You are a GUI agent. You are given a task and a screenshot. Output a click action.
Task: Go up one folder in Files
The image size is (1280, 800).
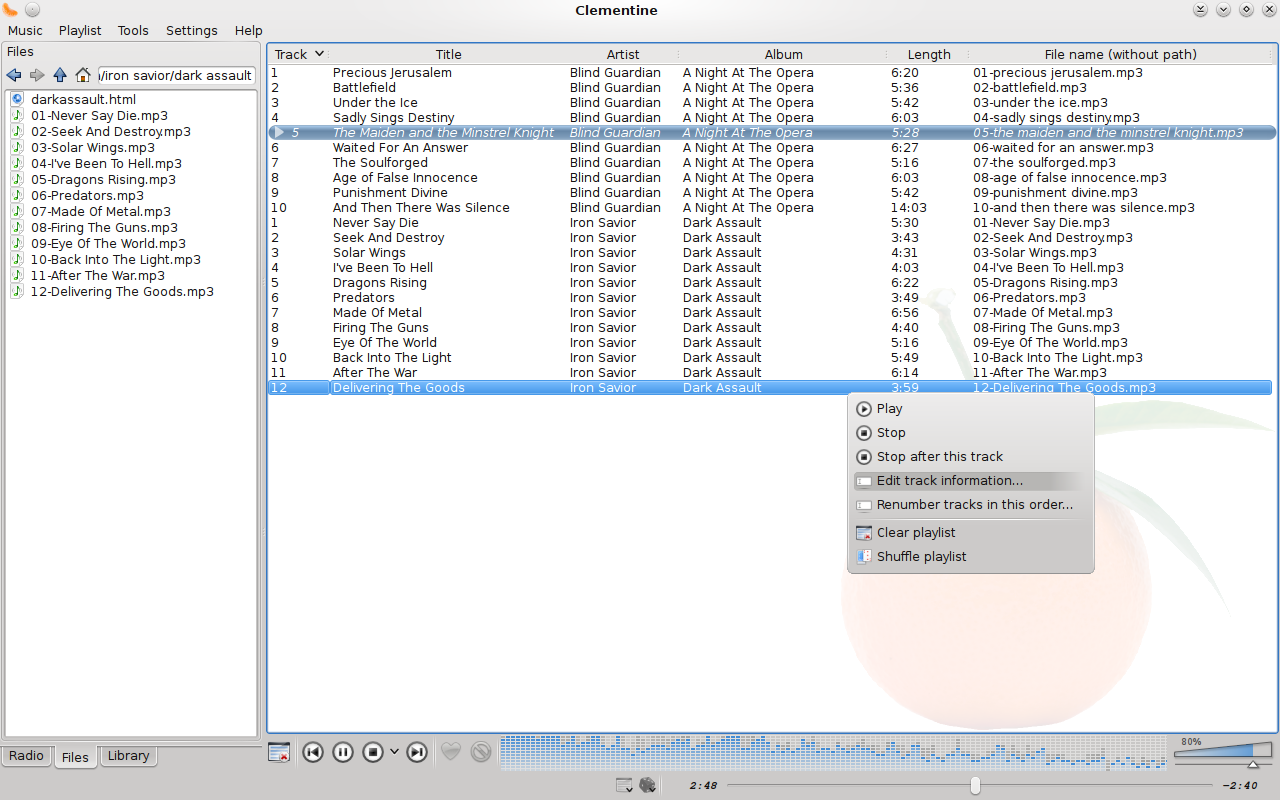point(60,75)
